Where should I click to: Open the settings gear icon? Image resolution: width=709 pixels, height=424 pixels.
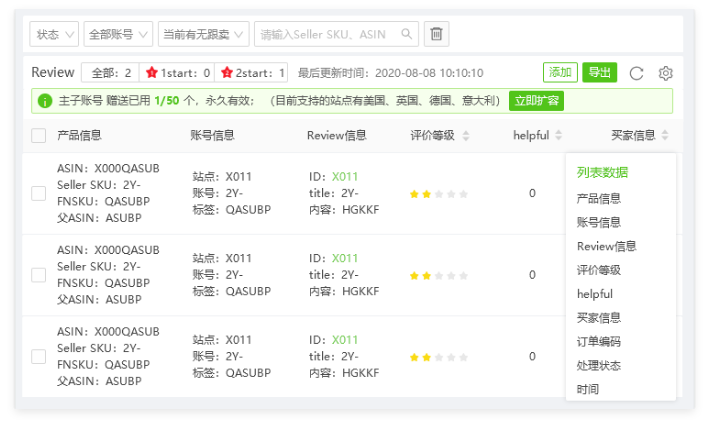point(665,73)
